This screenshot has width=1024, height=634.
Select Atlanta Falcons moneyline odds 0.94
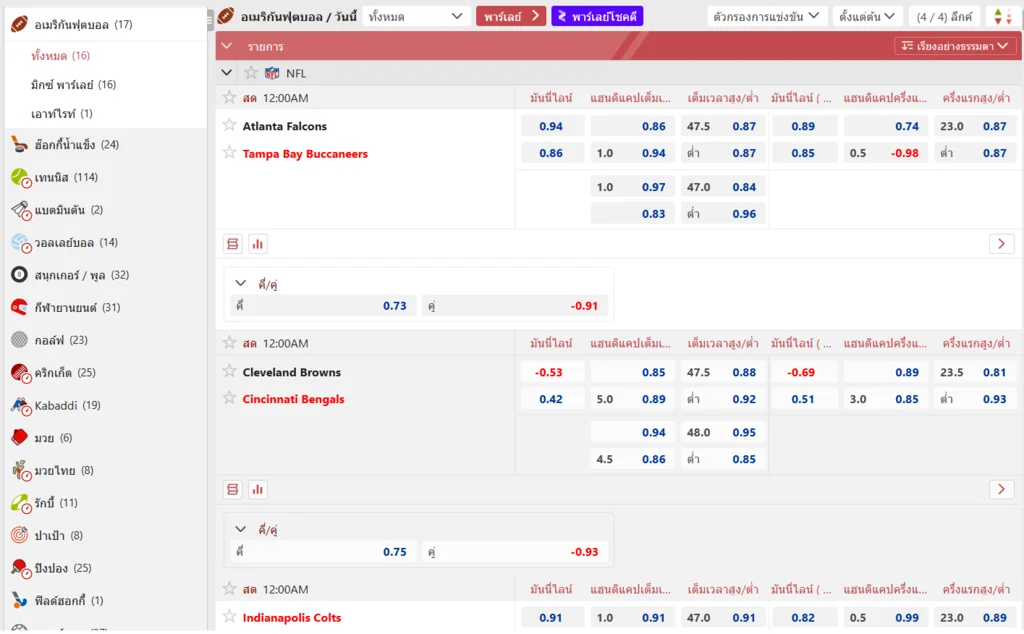click(x=551, y=126)
